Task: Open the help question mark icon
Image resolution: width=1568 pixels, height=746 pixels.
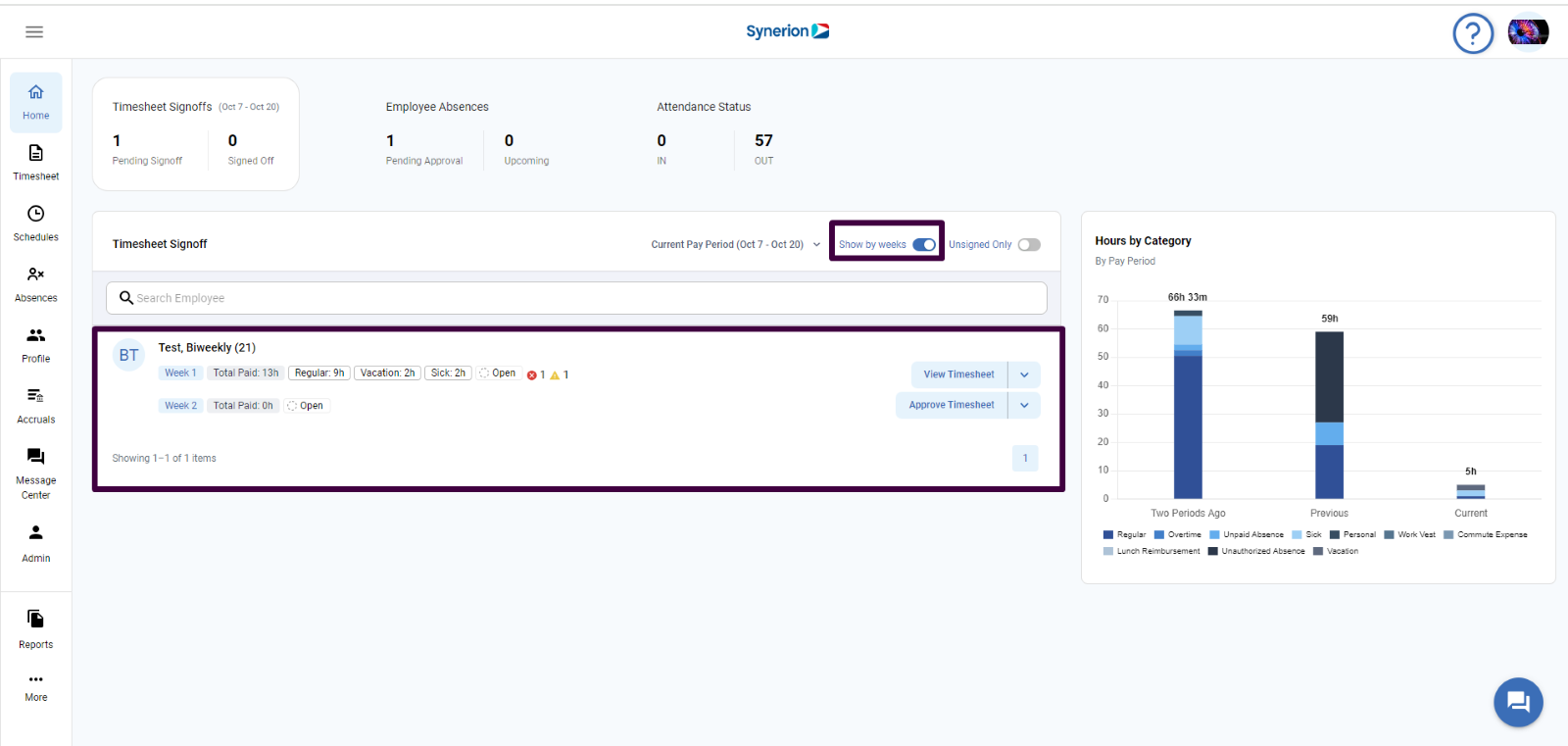Action: click(1473, 33)
